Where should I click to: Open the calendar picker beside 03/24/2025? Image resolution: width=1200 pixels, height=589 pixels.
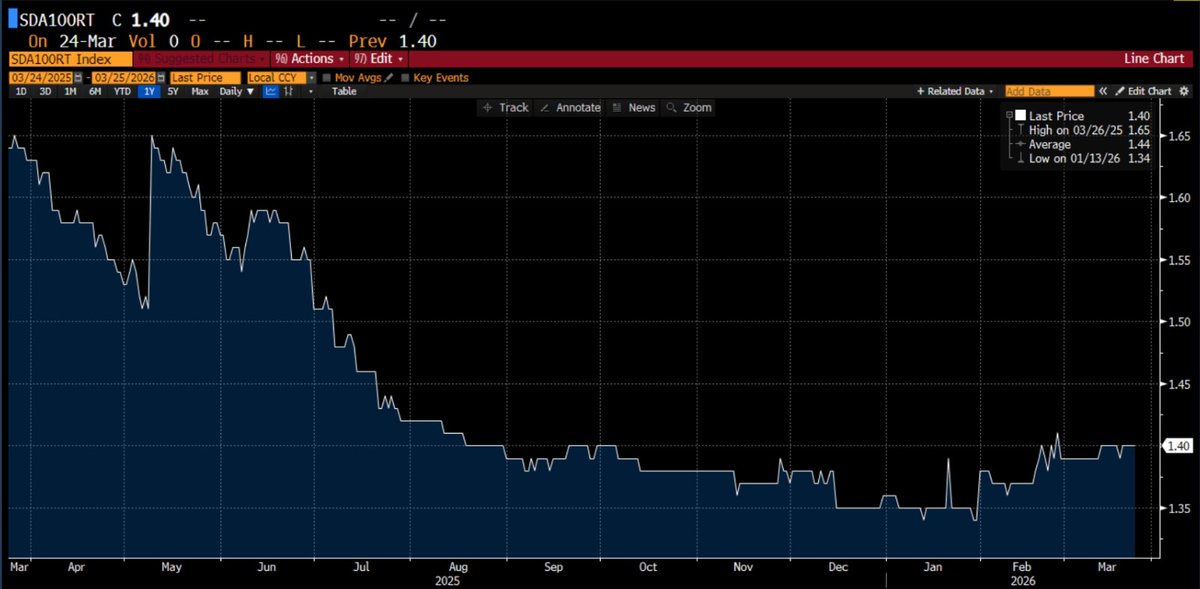[x=78, y=78]
